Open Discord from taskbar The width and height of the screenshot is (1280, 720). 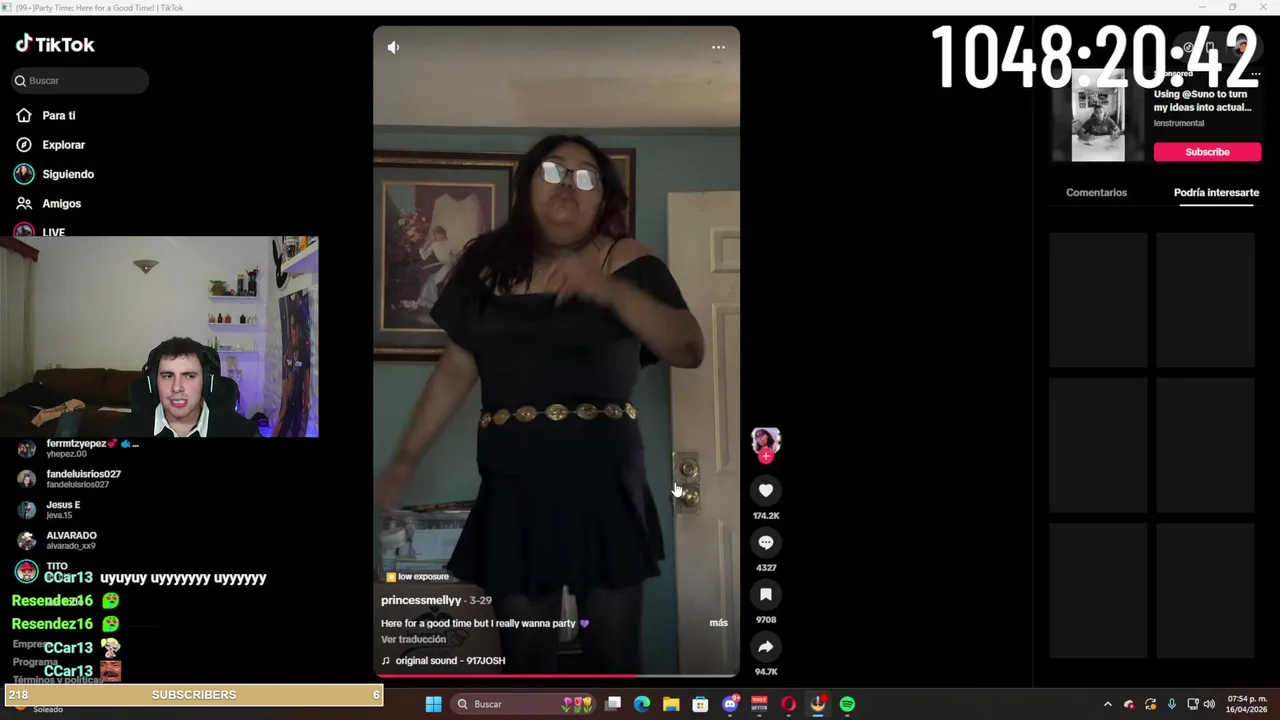coord(730,704)
